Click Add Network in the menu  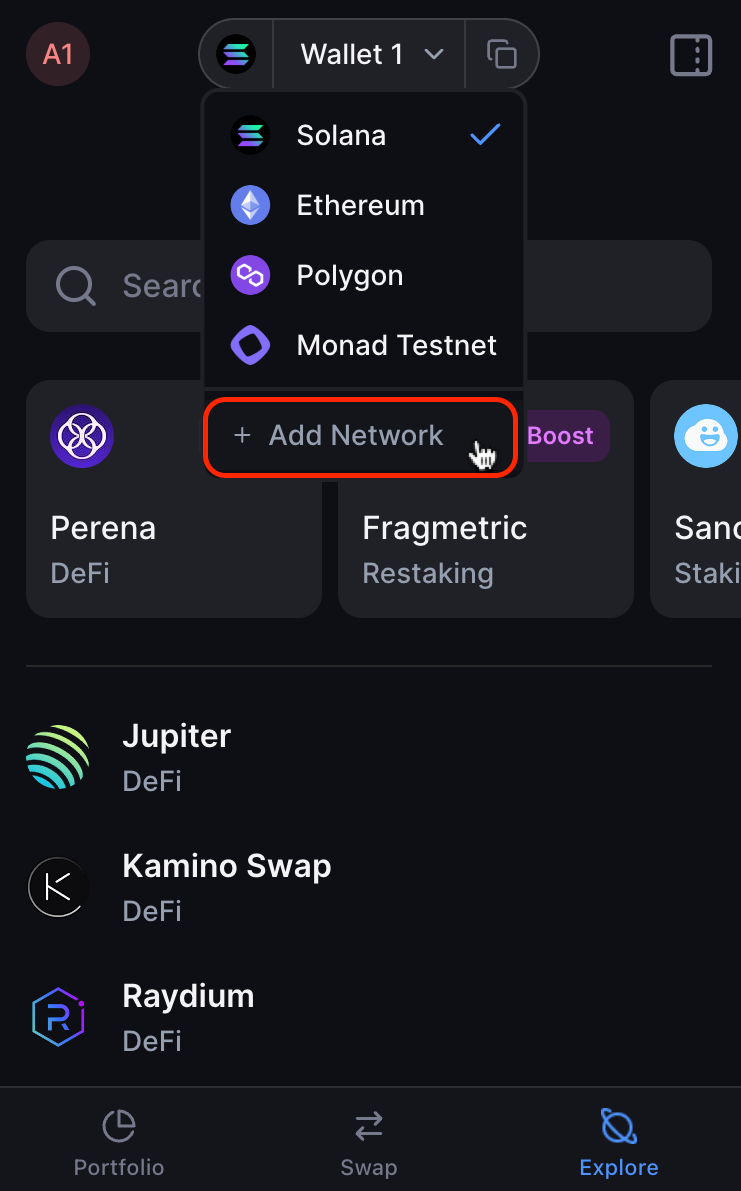[342, 436]
